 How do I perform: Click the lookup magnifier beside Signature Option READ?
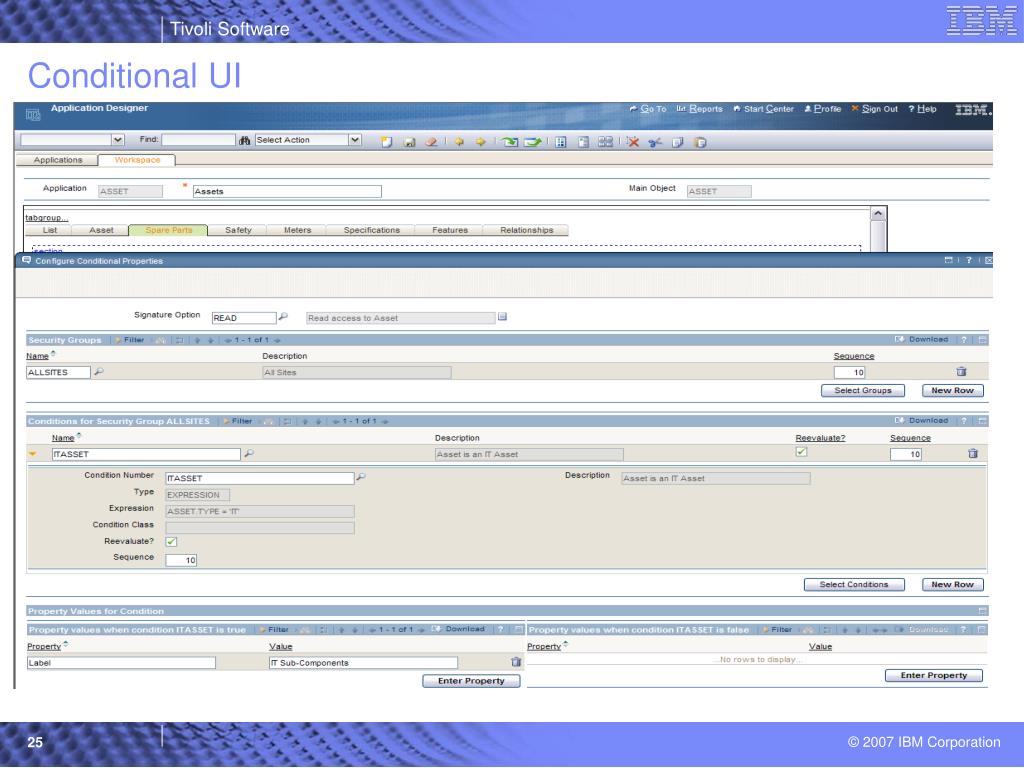[x=283, y=317]
